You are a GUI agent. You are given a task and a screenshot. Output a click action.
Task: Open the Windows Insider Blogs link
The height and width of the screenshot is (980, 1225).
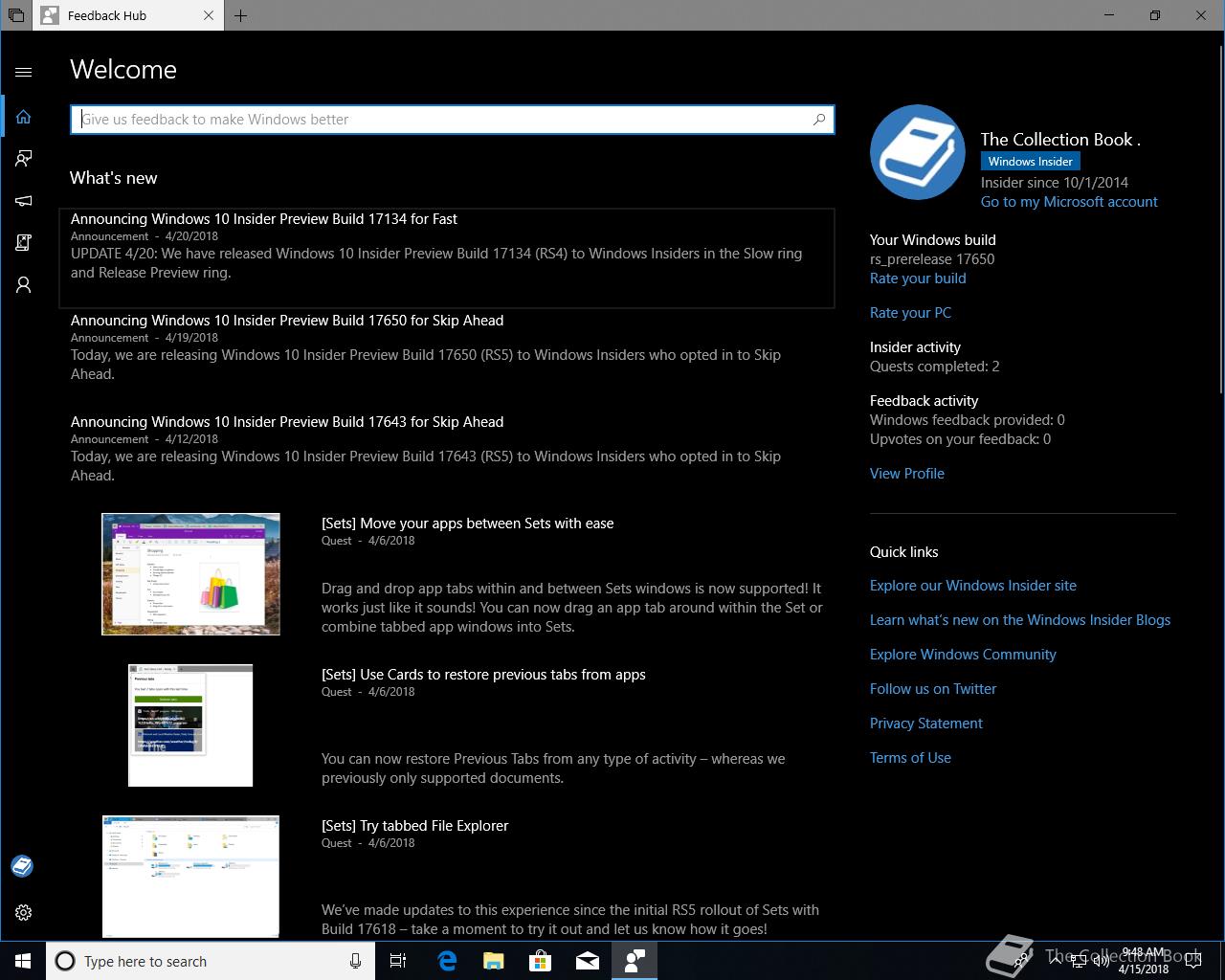click(1020, 620)
